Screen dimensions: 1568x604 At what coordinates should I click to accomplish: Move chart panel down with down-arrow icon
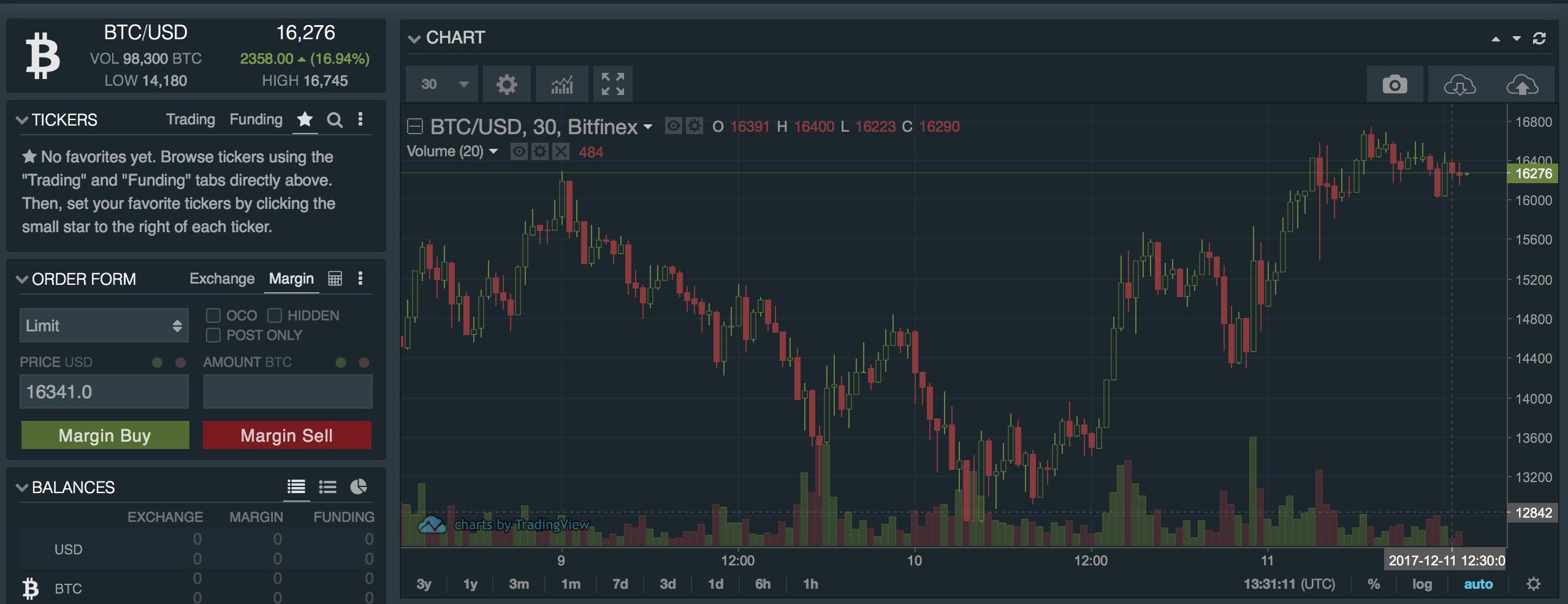1517,39
